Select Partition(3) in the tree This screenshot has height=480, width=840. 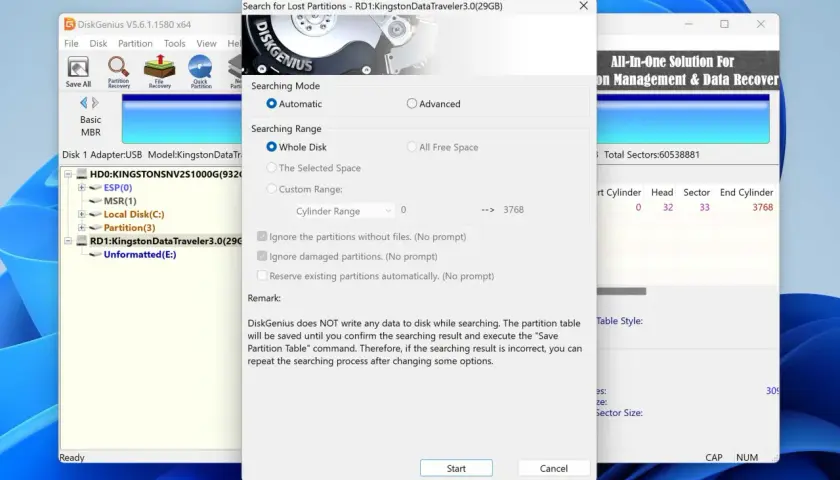point(129,227)
